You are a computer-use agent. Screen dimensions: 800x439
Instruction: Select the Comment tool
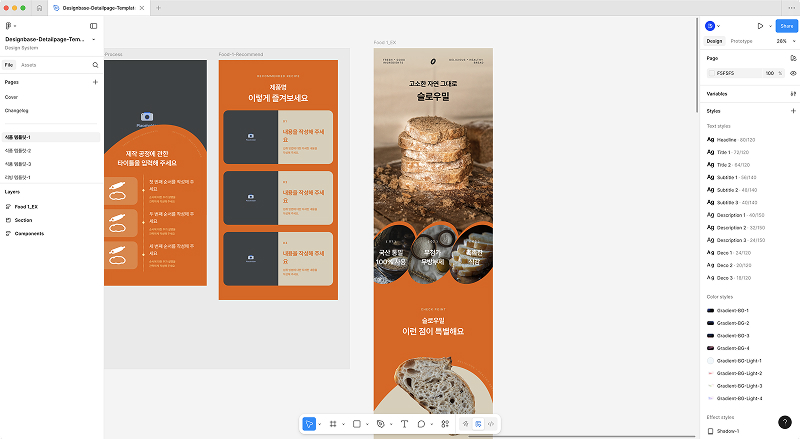(421, 424)
